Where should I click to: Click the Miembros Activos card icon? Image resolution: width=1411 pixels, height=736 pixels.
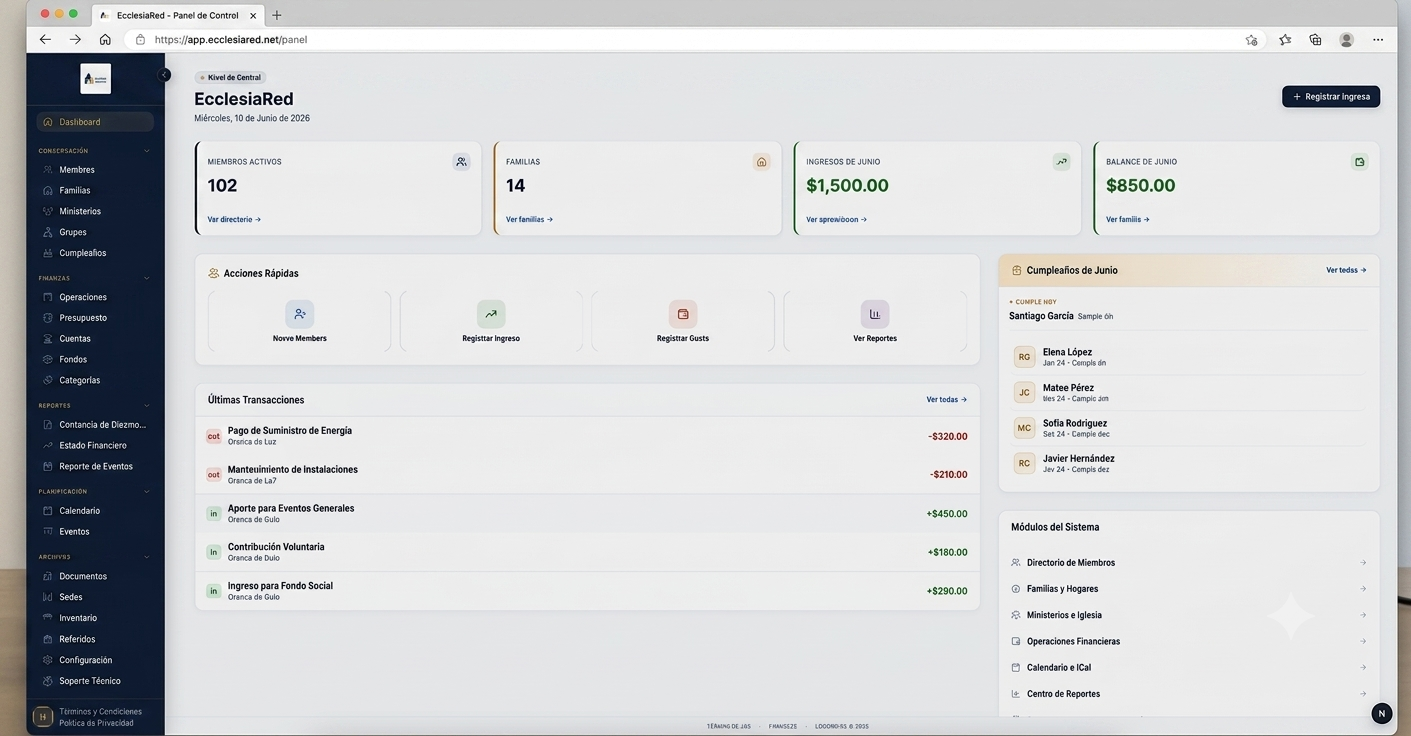click(461, 161)
